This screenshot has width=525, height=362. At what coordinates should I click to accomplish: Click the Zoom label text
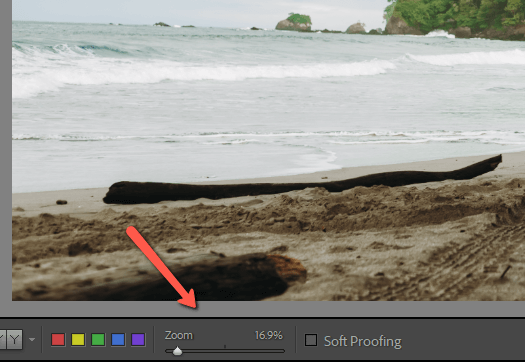179,335
